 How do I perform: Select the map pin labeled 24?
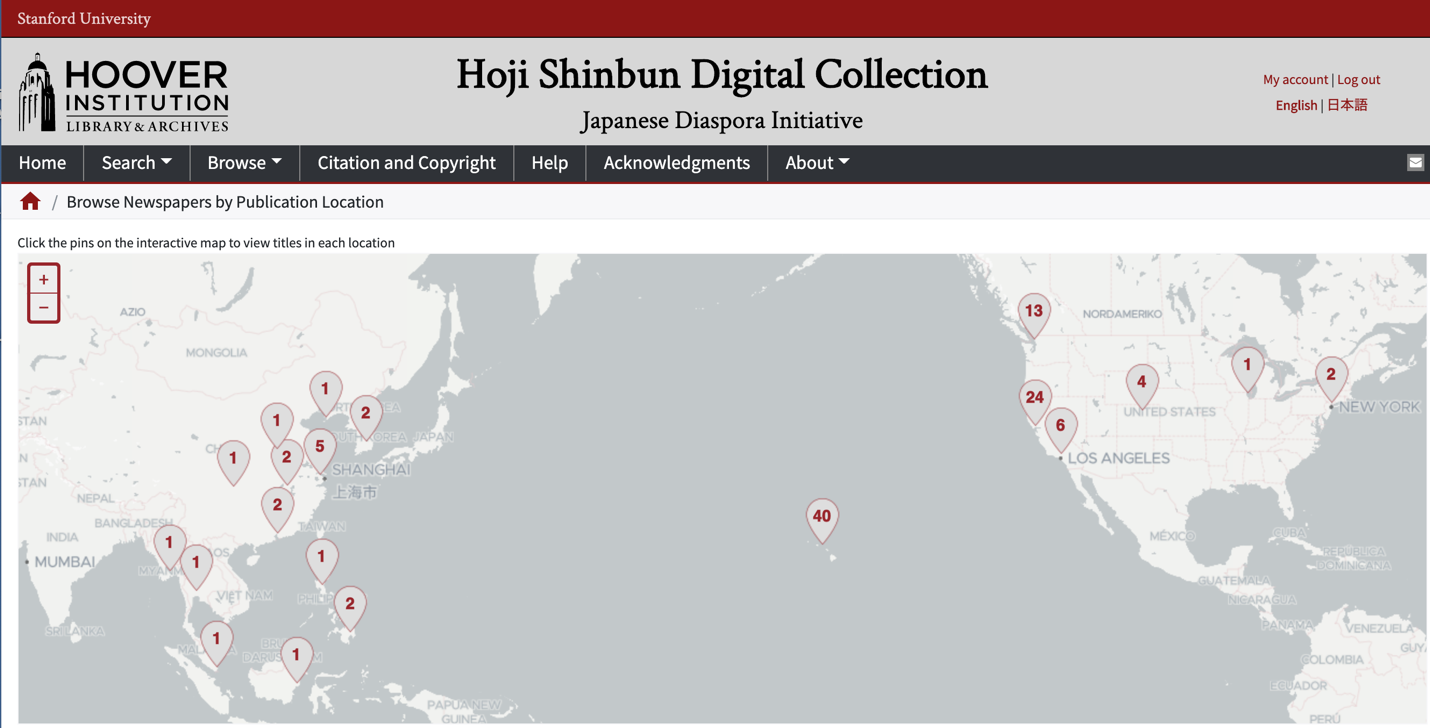tap(1035, 399)
